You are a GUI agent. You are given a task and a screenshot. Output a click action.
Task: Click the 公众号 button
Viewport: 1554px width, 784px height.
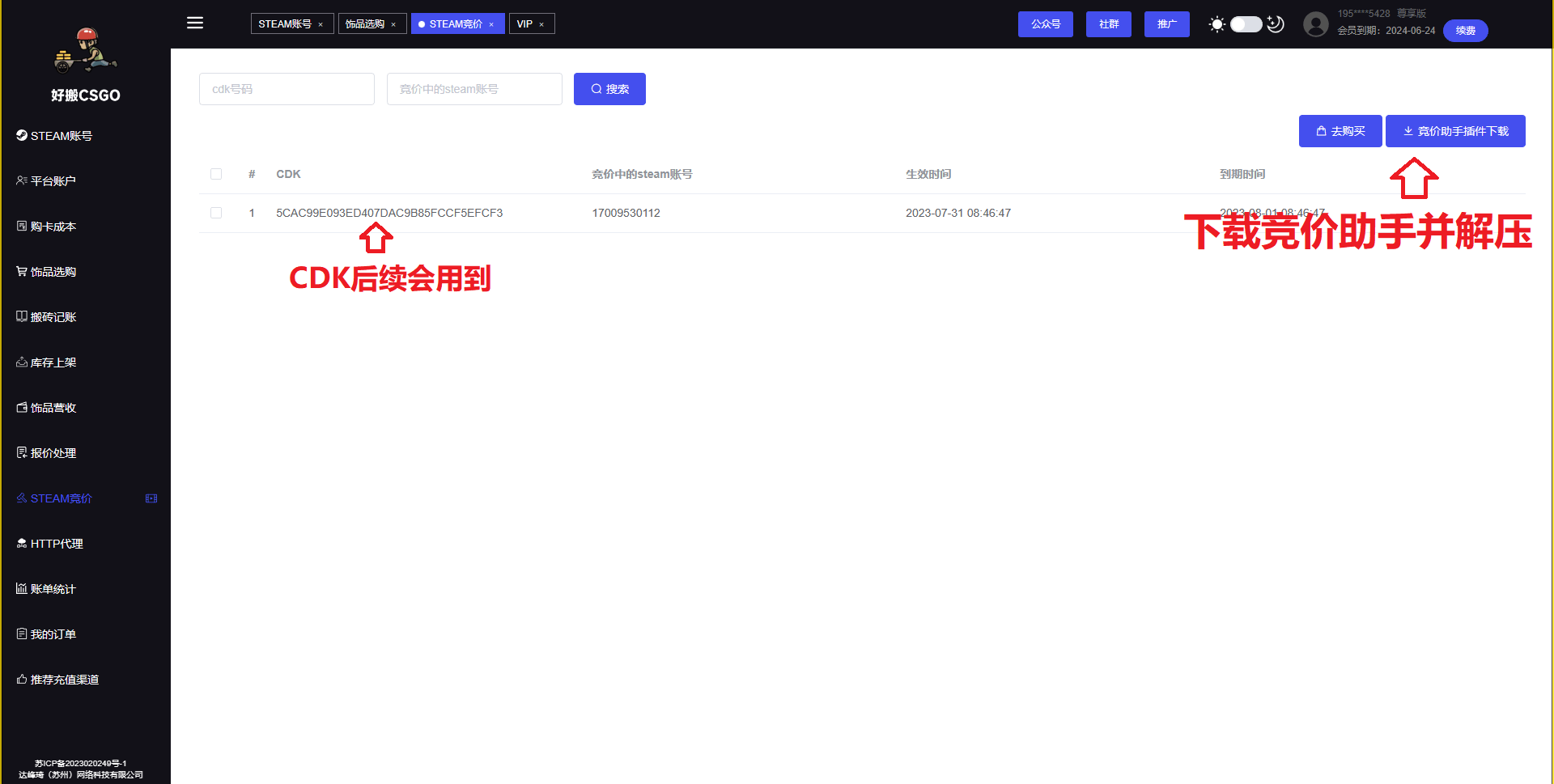(x=1045, y=24)
